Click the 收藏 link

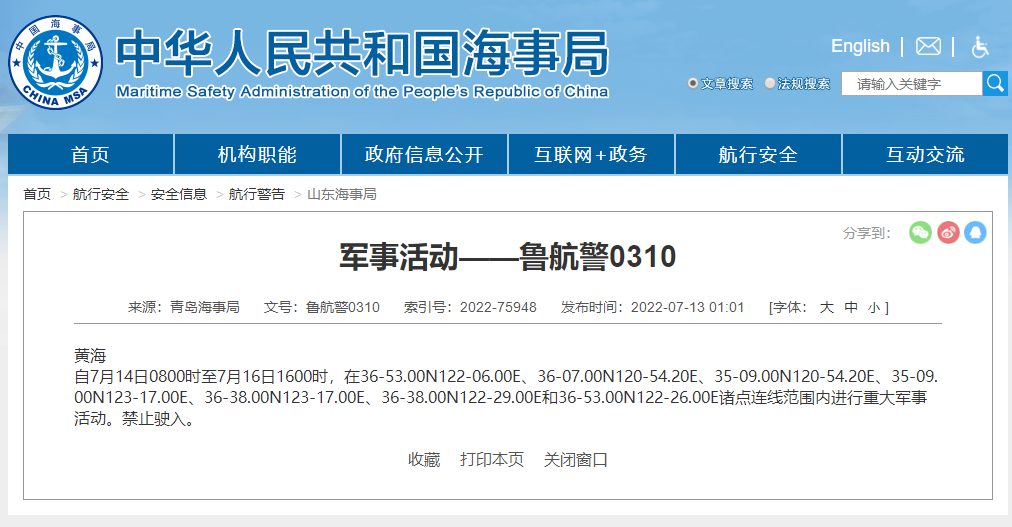(424, 460)
